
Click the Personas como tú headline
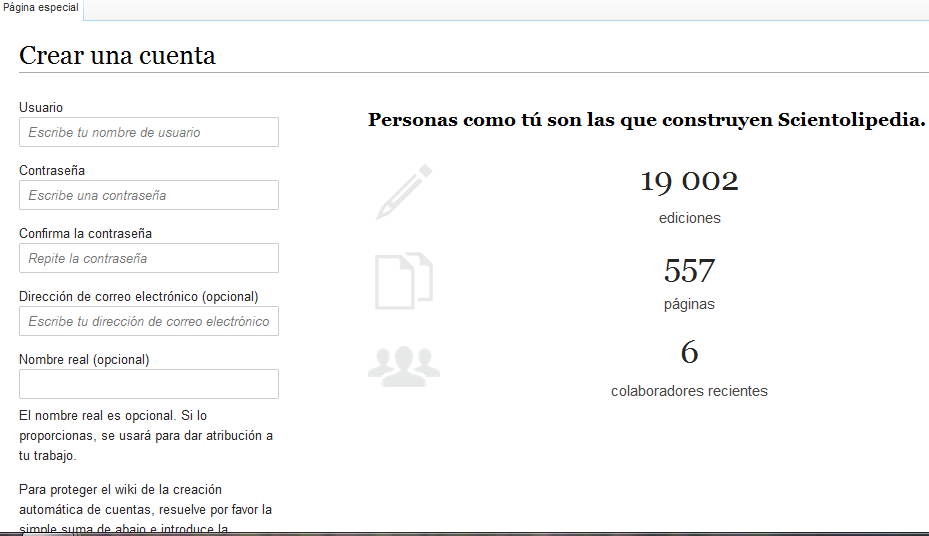pyautogui.click(x=646, y=120)
